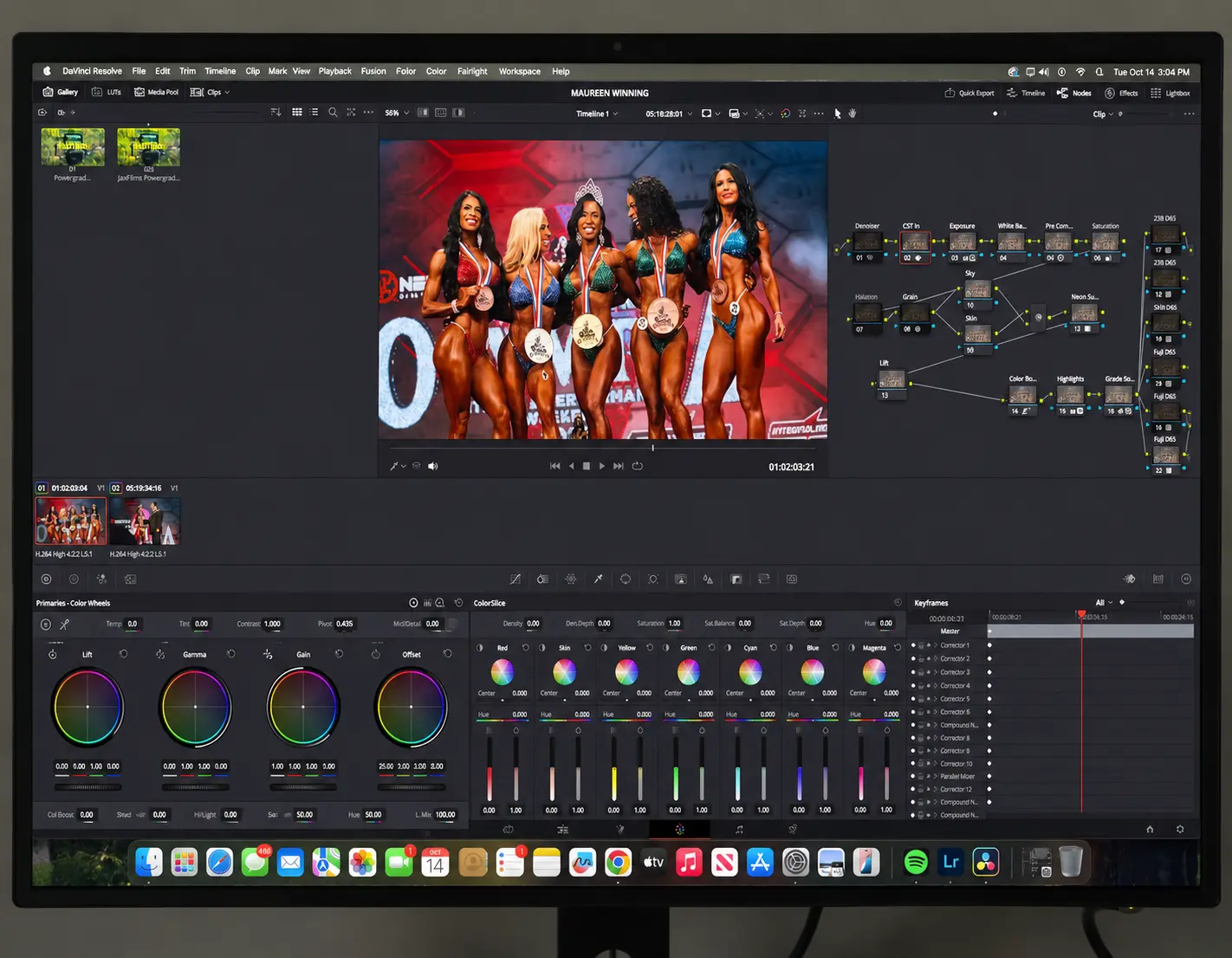Open the Fairlight menu
Screen dimensions: 1232x958
[x=472, y=72]
